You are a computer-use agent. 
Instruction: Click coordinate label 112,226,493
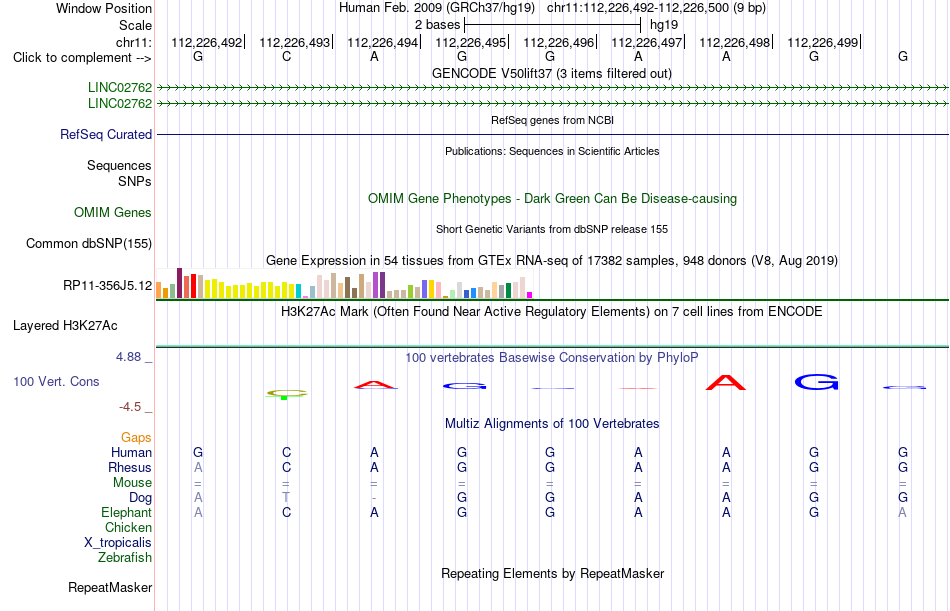pyautogui.click(x=294, y=42)
